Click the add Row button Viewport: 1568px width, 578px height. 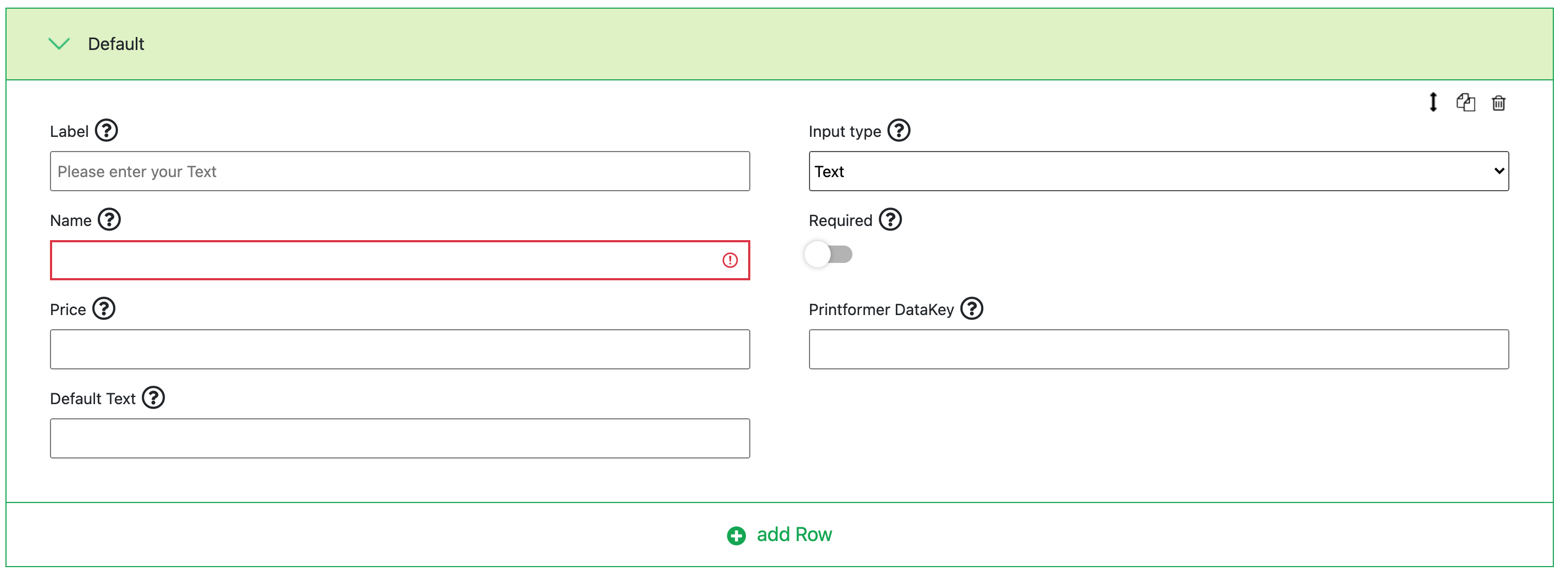[779, 535]
